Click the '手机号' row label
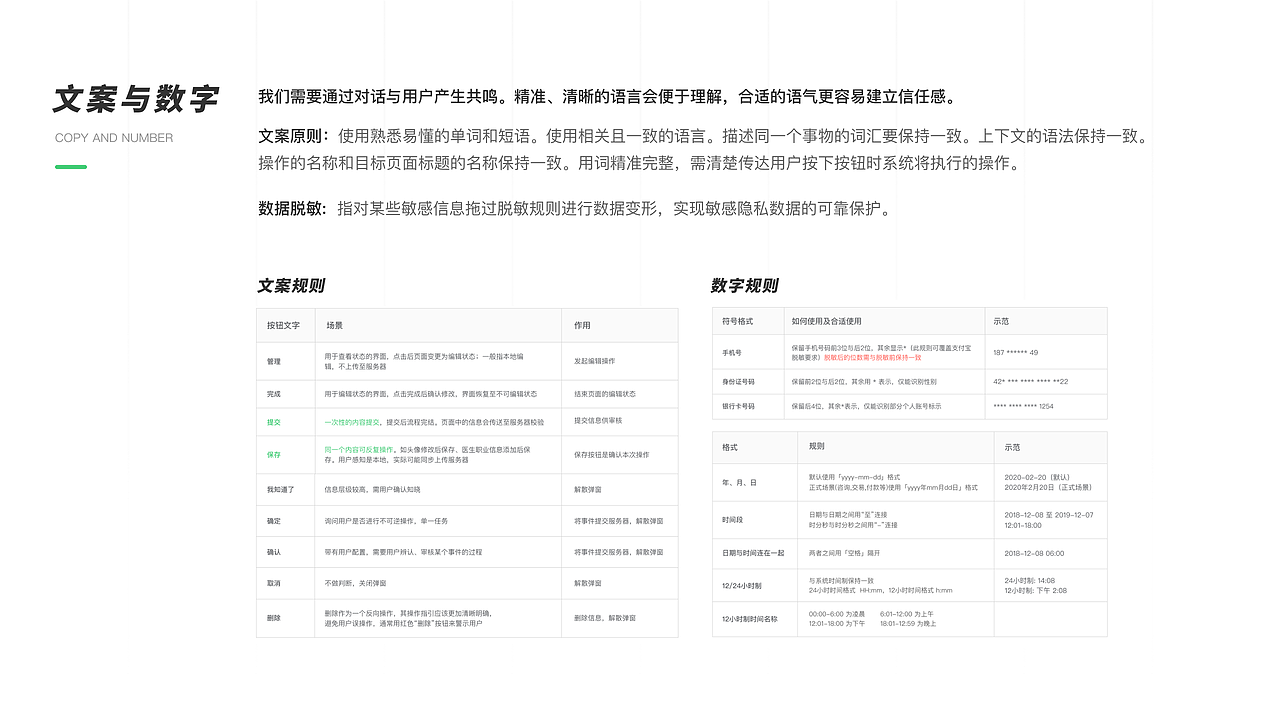This screenshot has width=1280, height=720. [732, 352]
